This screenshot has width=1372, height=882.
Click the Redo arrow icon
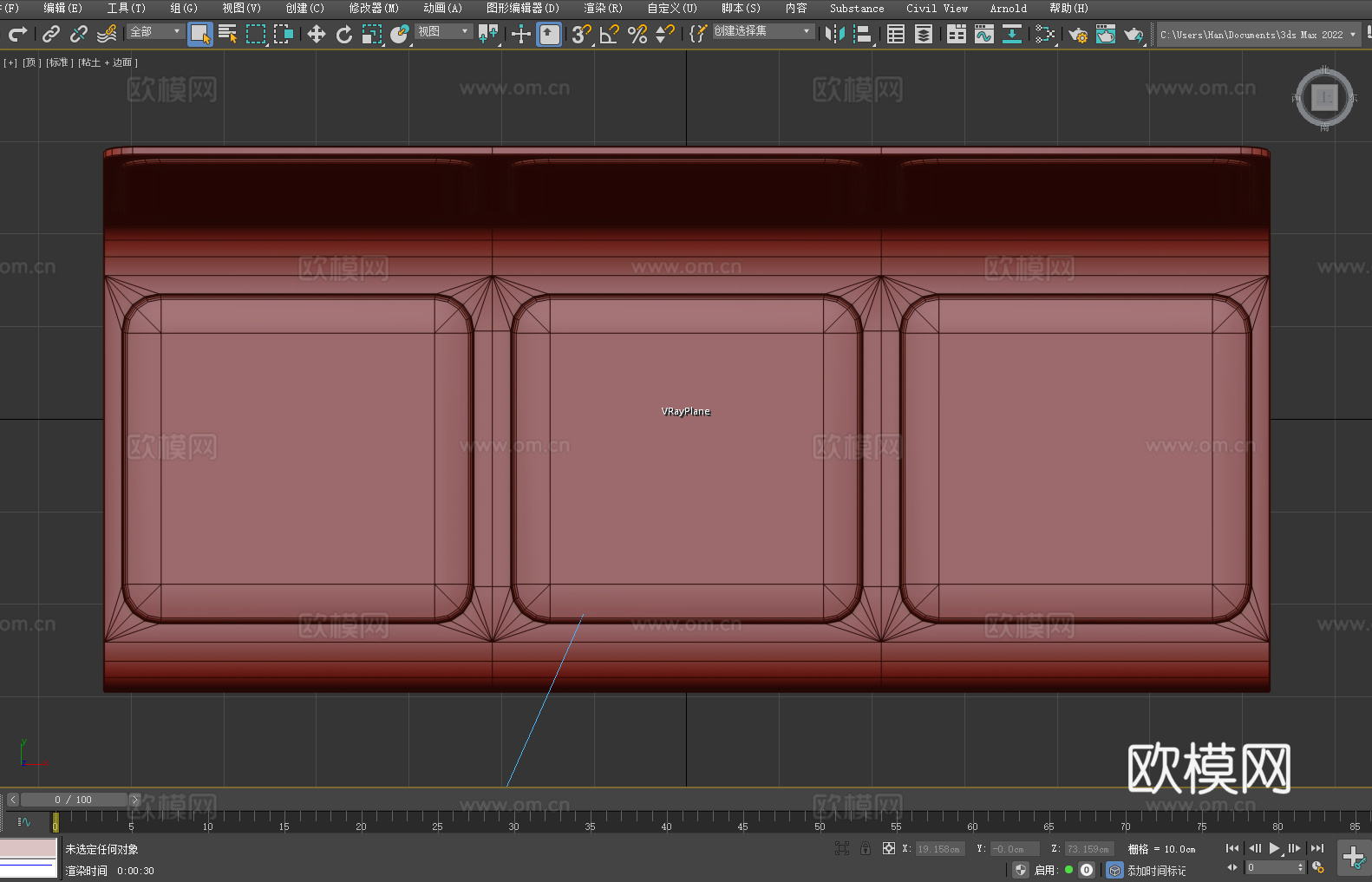click(17, 34)
